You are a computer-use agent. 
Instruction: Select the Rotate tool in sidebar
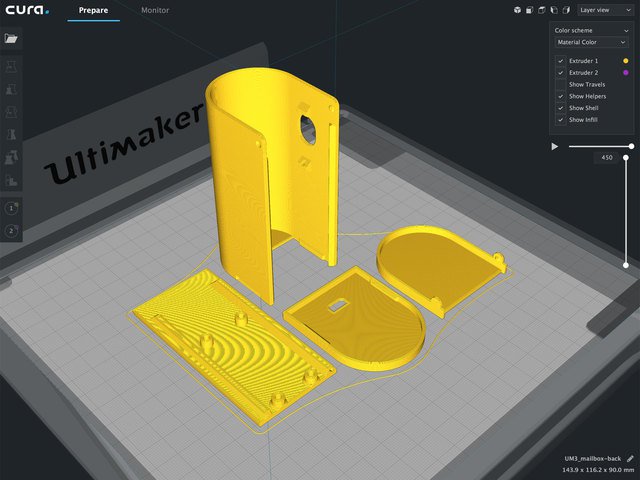coord(11,111)
